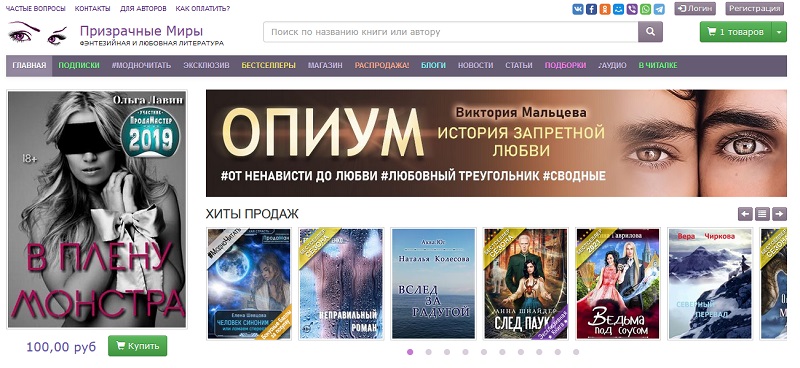Viewport: 800px width, 368px height.
Task: Show previous bestsellers with left arrow
Action: [x=745, y=214]
